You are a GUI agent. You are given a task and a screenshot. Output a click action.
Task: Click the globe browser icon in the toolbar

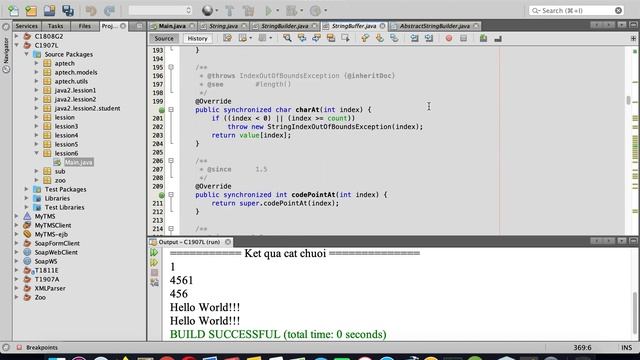(x=207, y=10)
